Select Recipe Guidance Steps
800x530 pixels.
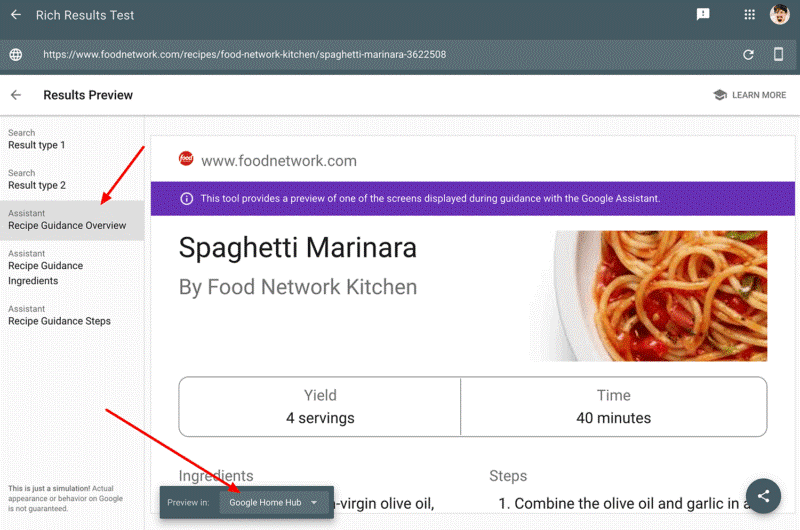point(72,315)
